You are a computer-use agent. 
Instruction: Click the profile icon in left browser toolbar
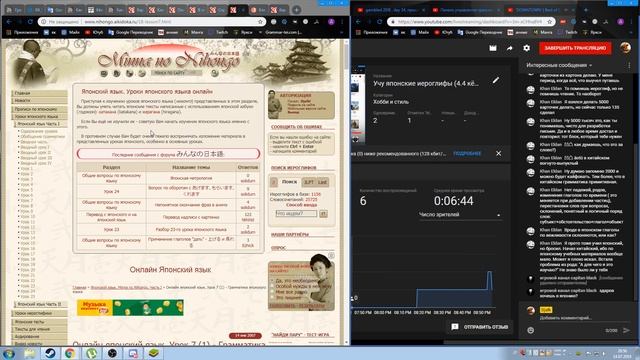coord(331,22)
